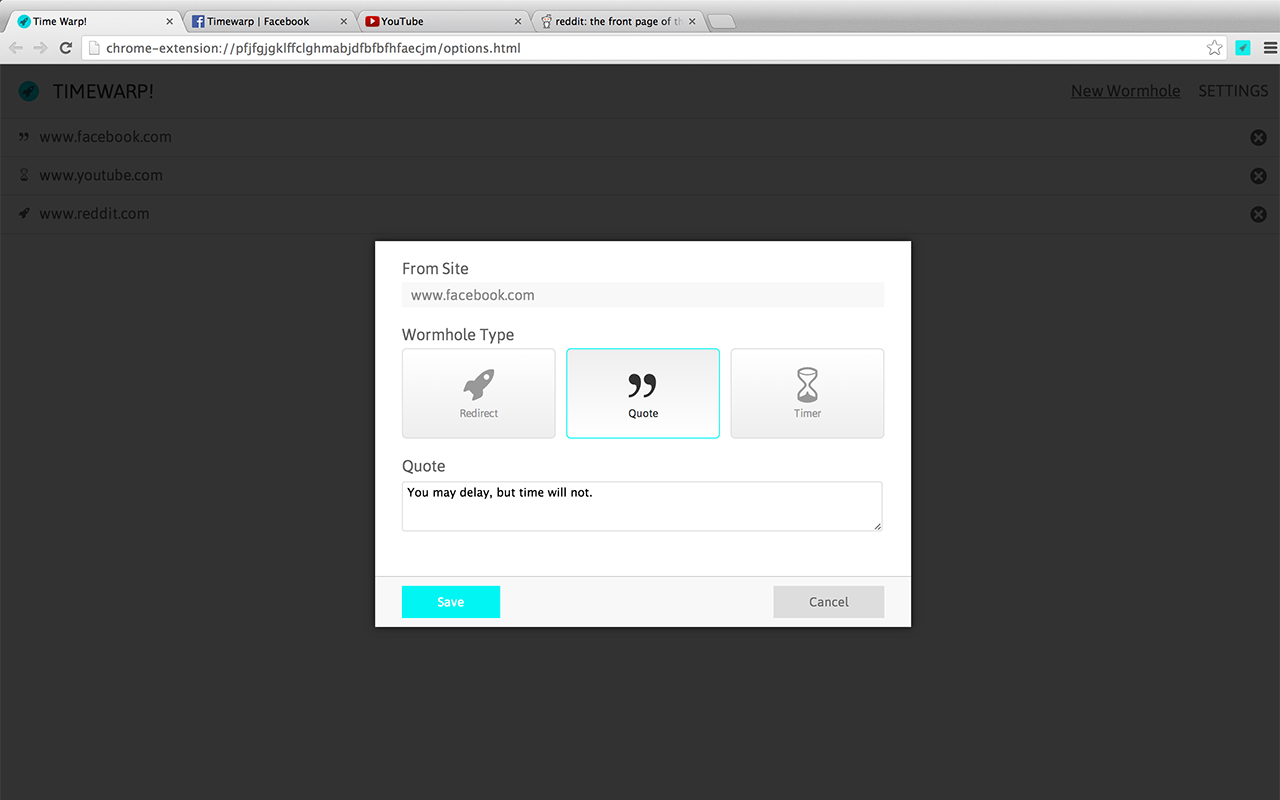
Task: Save the wormhole settings
Action: [451, 602]
